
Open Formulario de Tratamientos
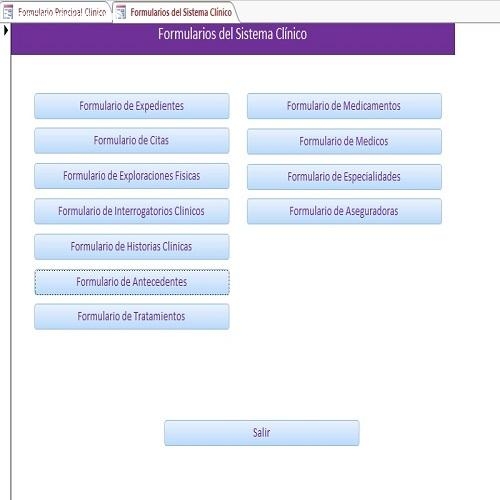click(132, 317)
